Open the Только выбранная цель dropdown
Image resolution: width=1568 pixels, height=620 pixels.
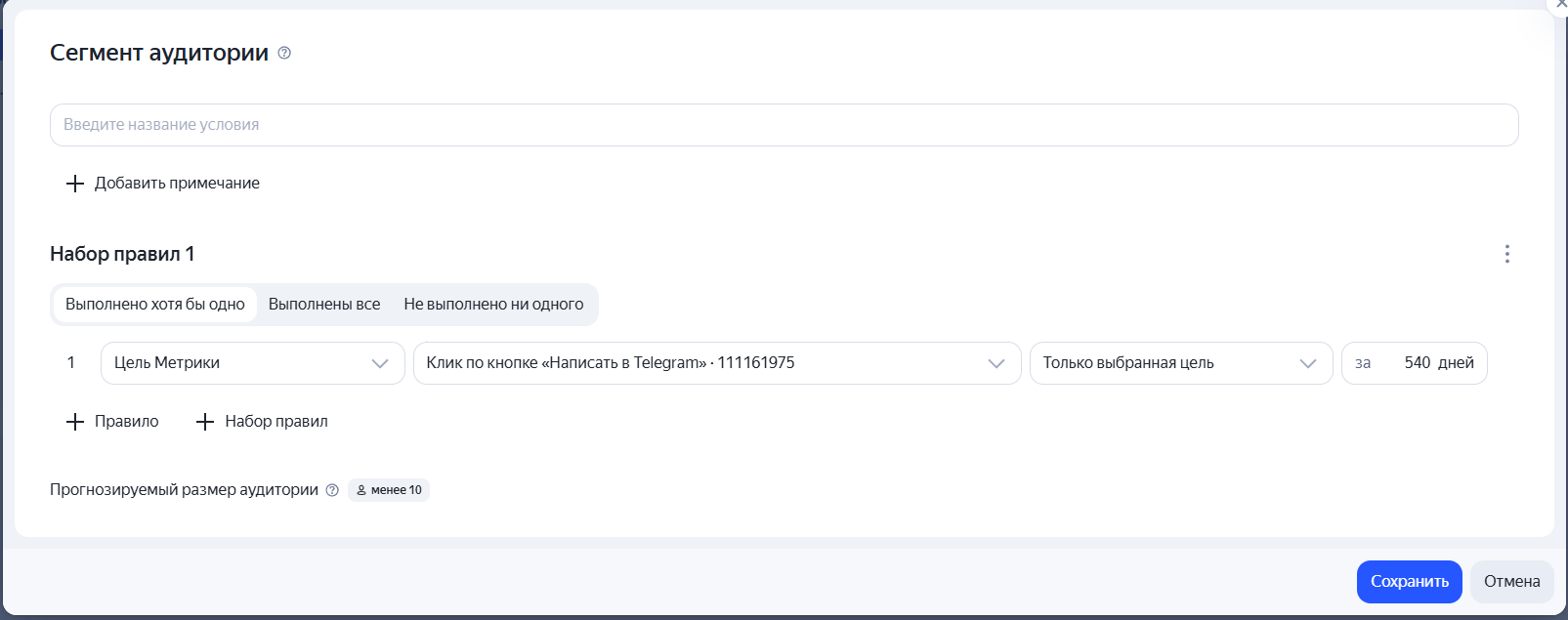coord(1181,363)
